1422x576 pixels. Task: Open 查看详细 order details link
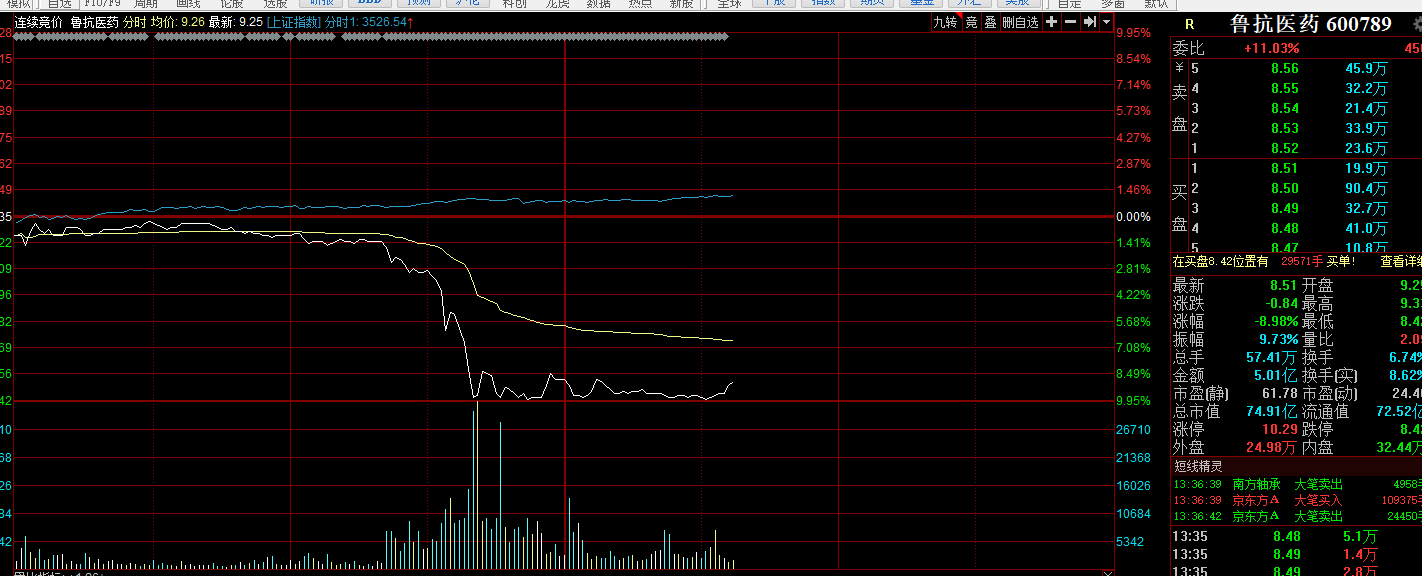pyautogui.click(x=1401, y=262)
